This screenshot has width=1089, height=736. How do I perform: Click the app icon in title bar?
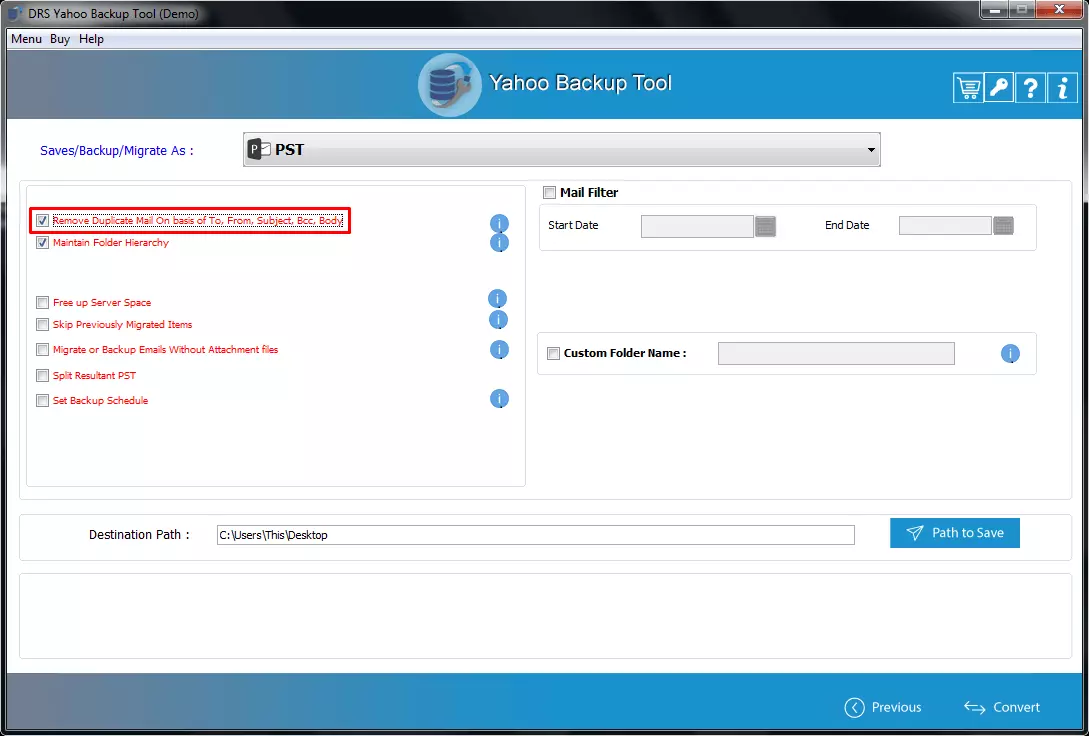(x=15, y=13)
